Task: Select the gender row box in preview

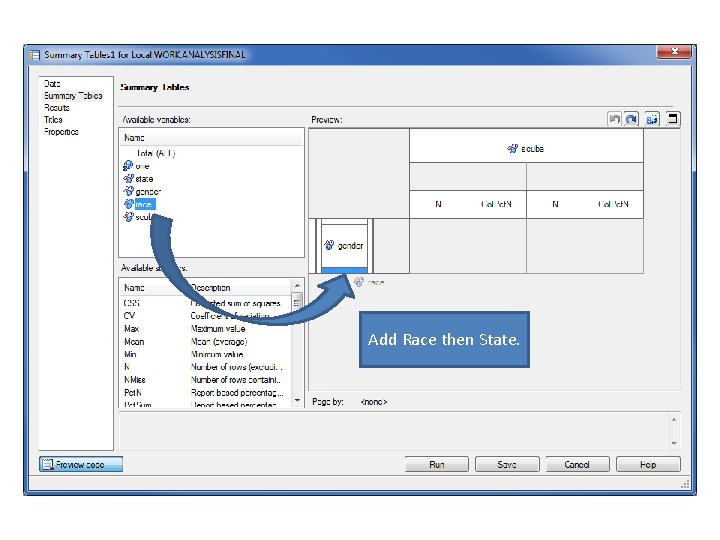Action: pos(344,246)
